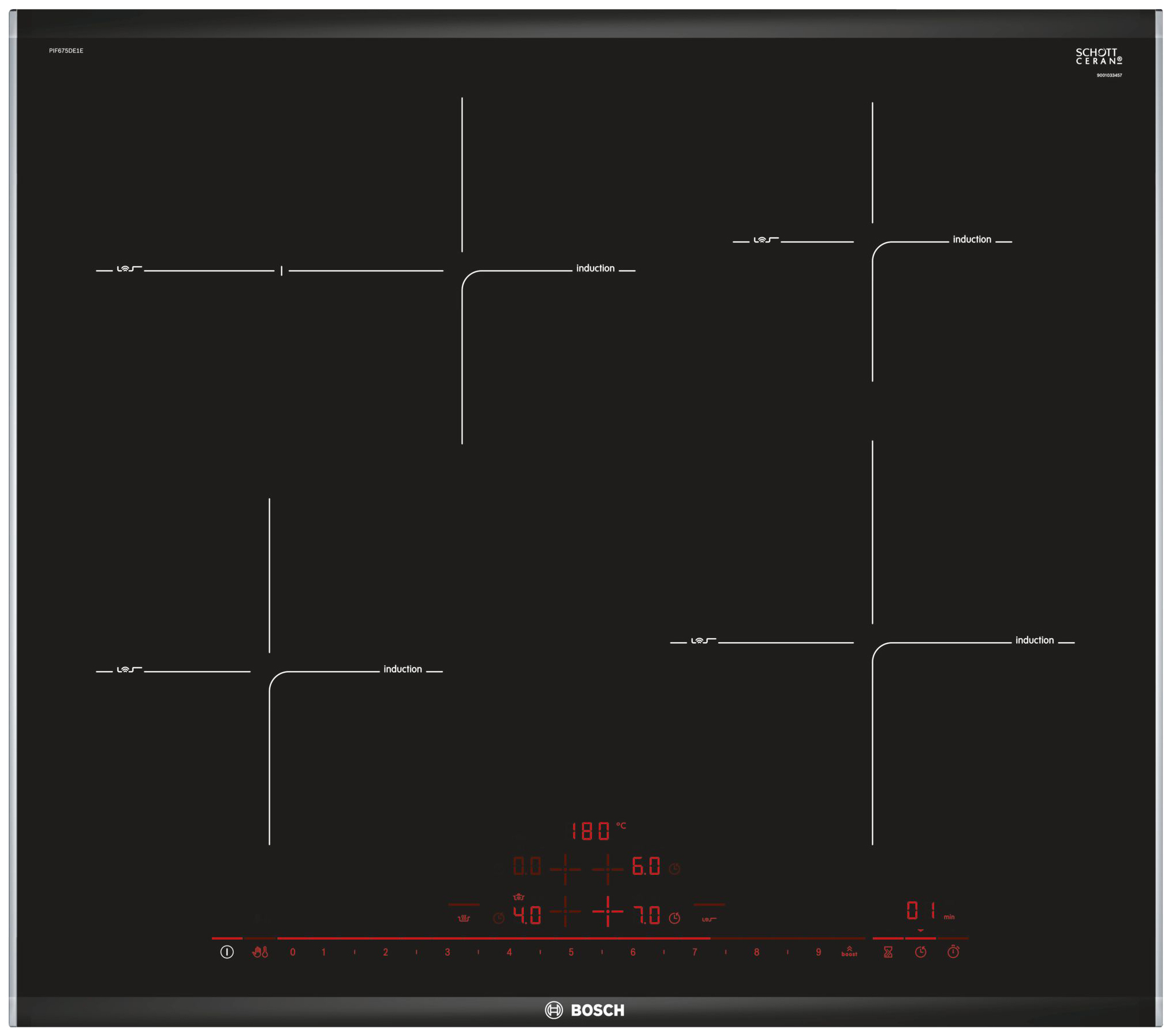Select power level 7 on the slider

click(695, 952)
